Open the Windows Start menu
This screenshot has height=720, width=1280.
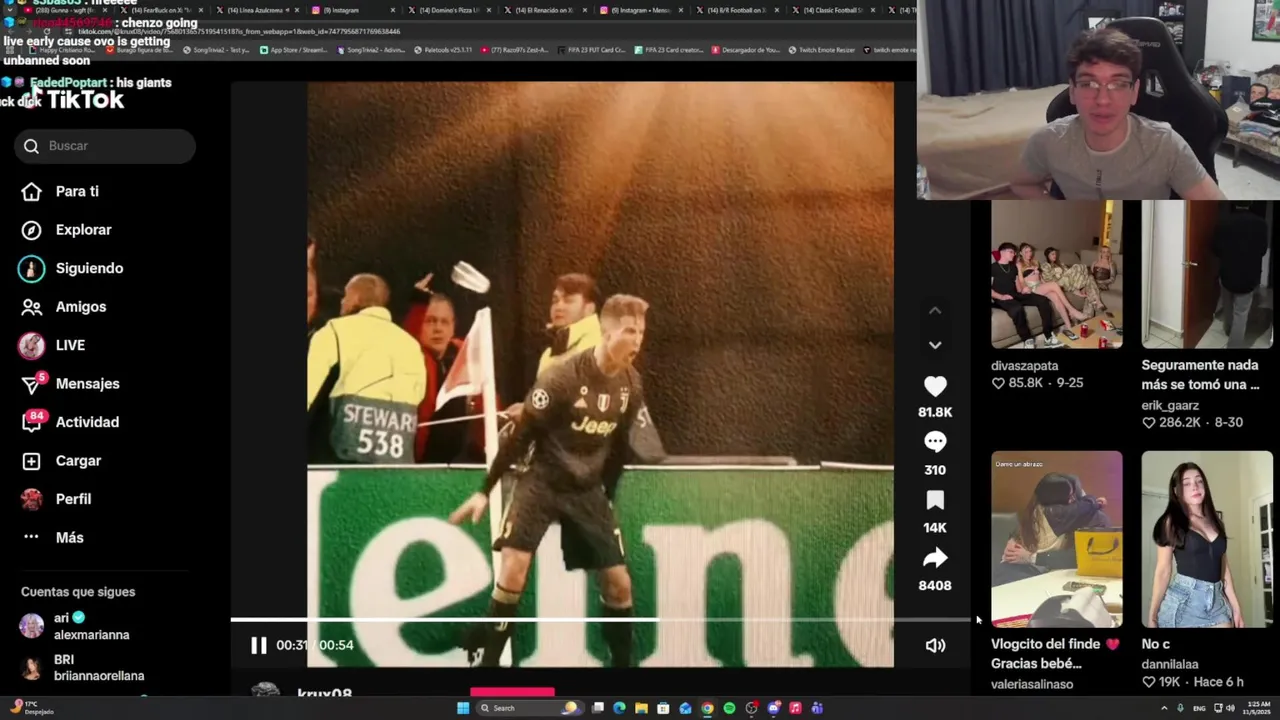[463, 708]
